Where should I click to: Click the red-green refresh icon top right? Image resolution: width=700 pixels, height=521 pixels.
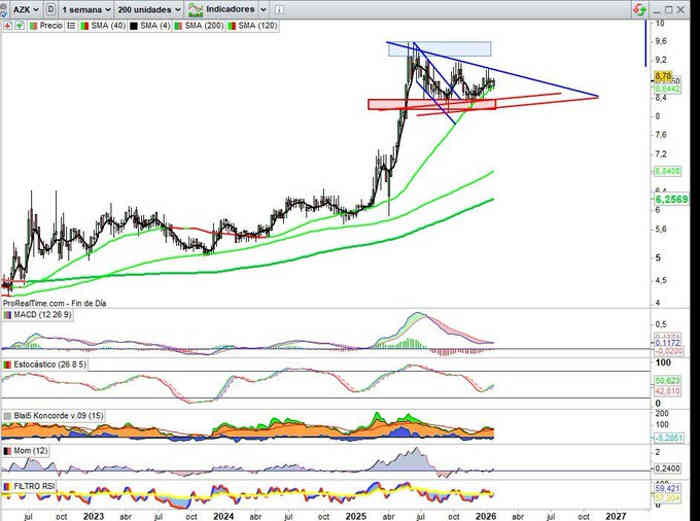(637, 9)
